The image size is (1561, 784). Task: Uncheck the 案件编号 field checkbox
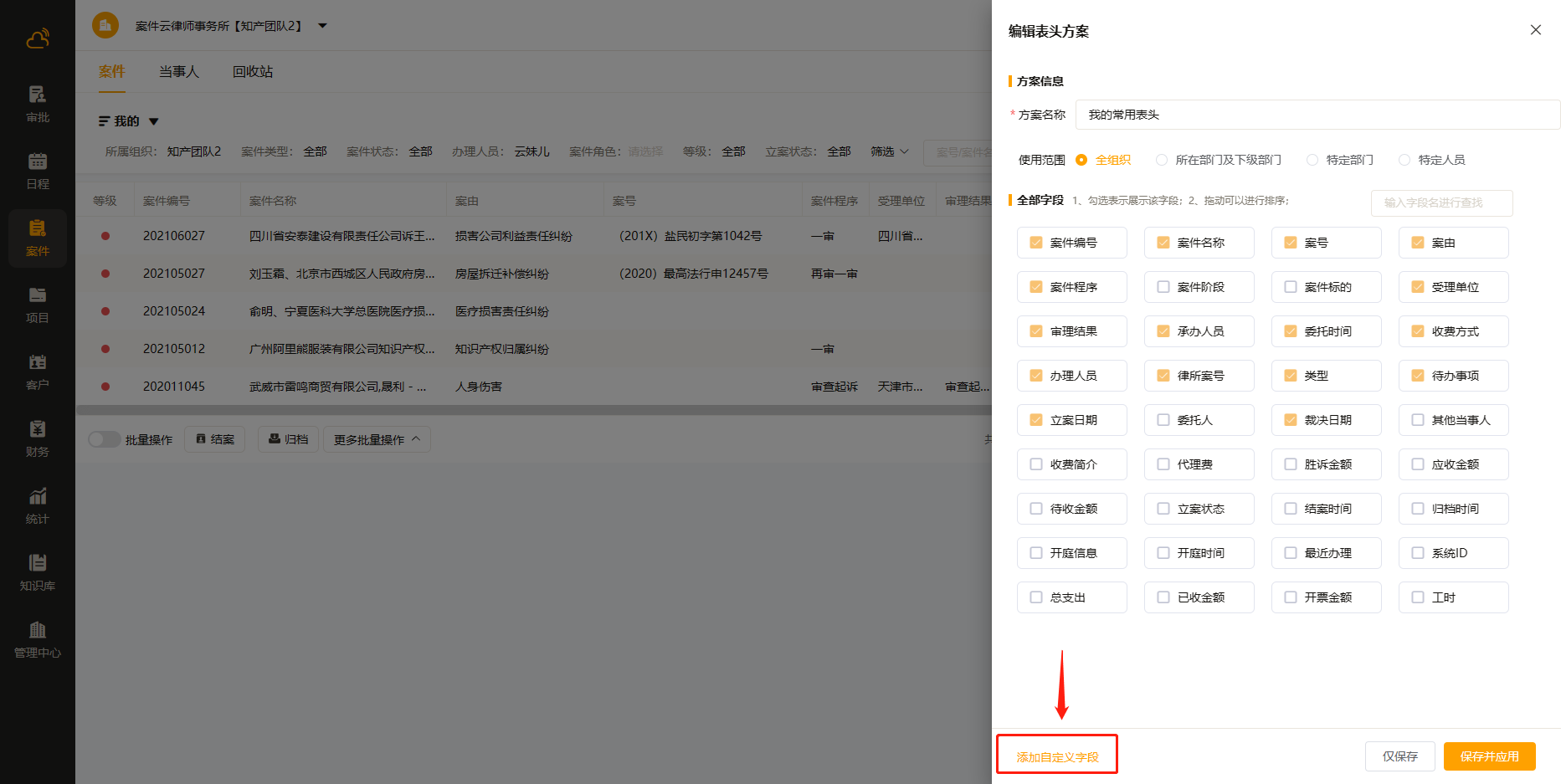1036,243
